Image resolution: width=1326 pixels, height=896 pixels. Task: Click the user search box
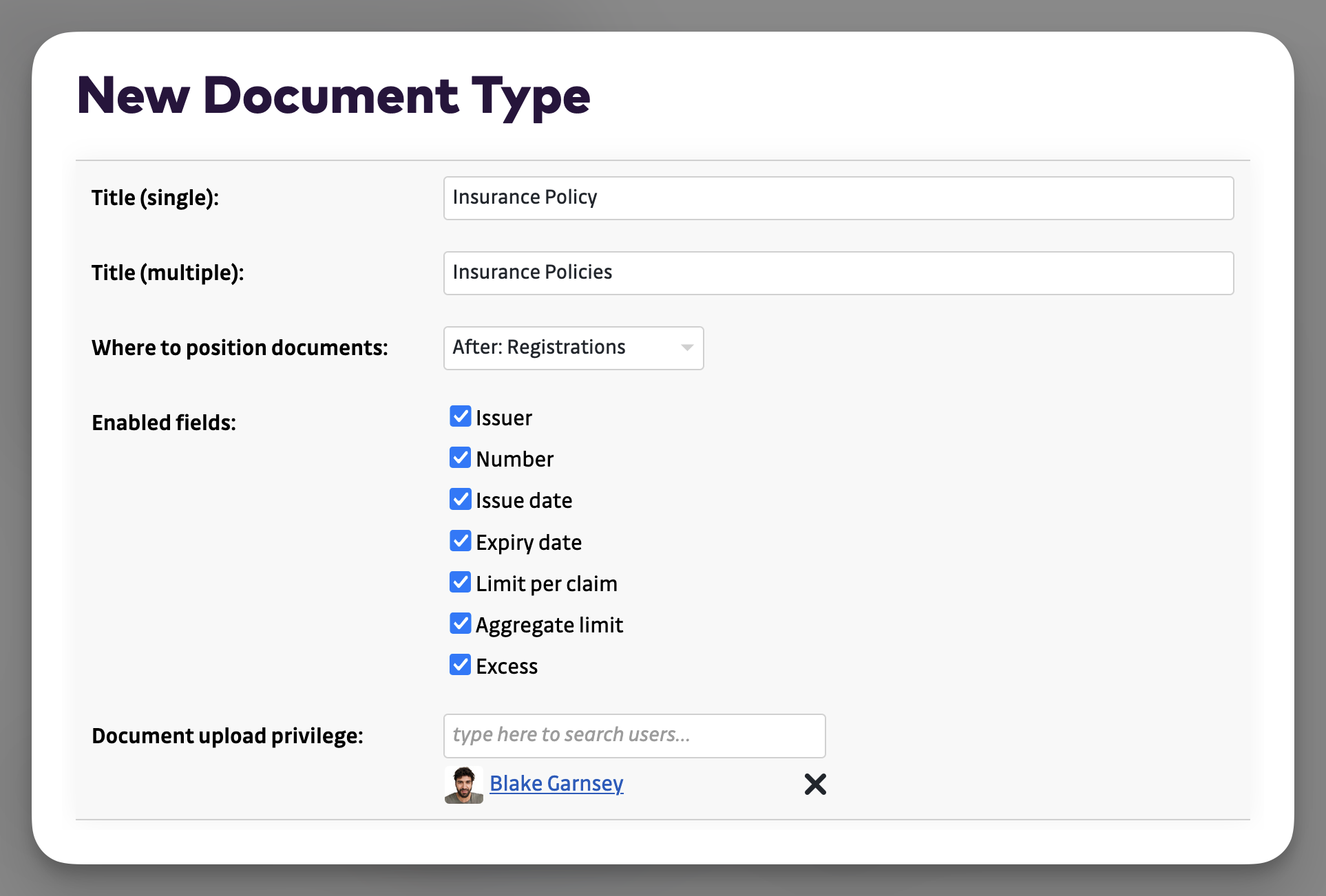tap(634, 736)
